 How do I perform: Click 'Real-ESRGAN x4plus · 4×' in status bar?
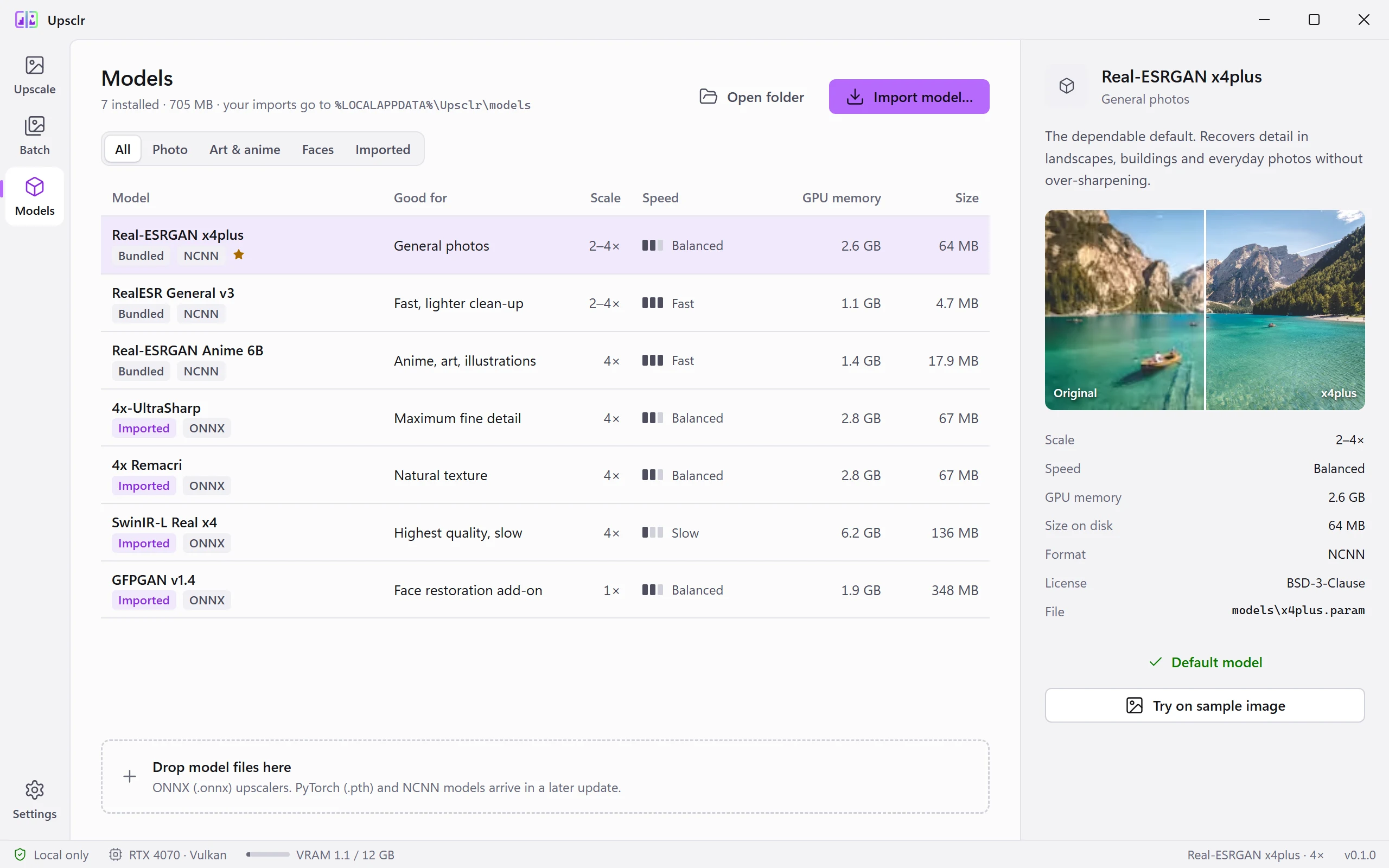(1256, 855)
